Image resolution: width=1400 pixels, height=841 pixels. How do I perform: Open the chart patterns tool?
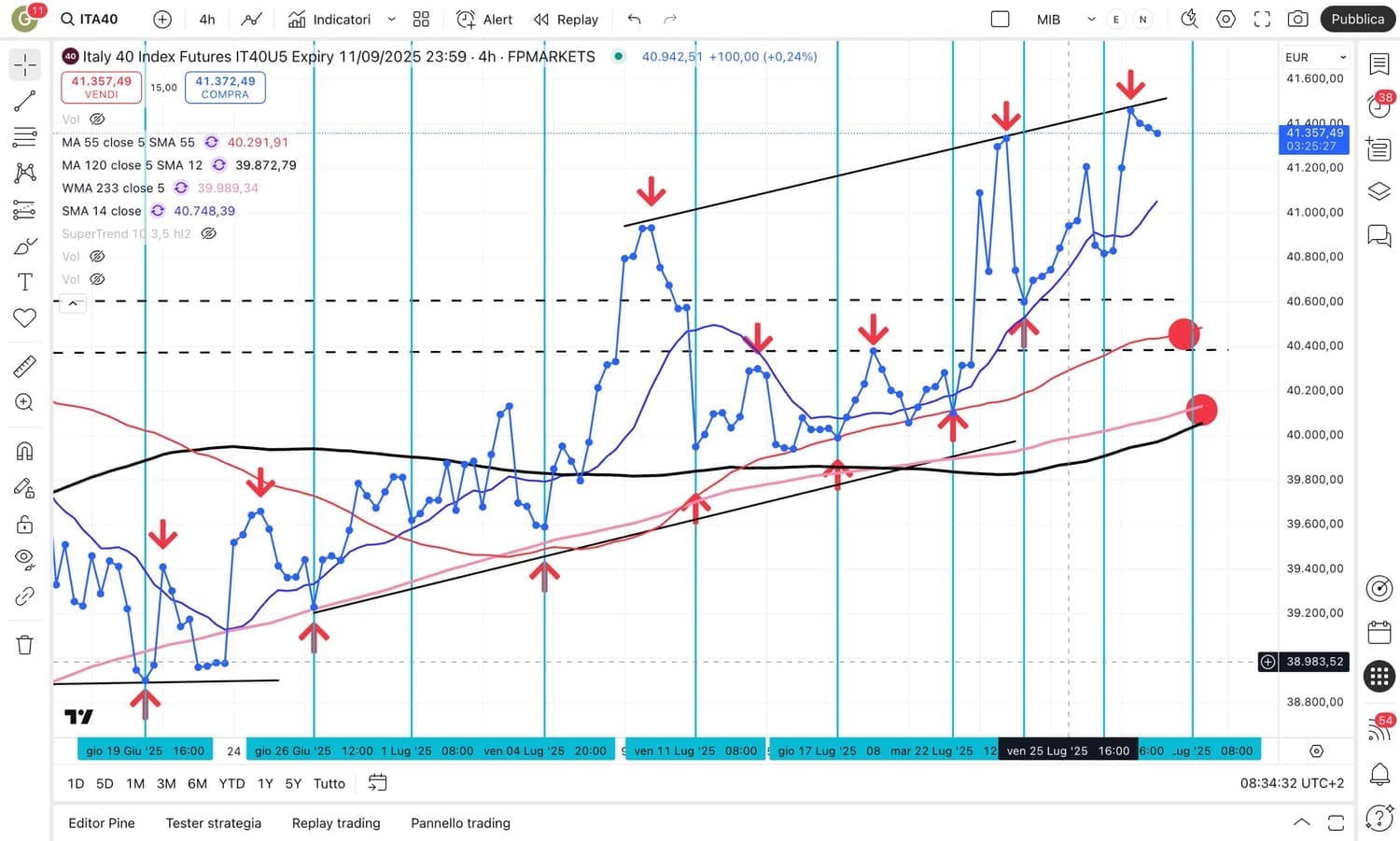(25, 173)
